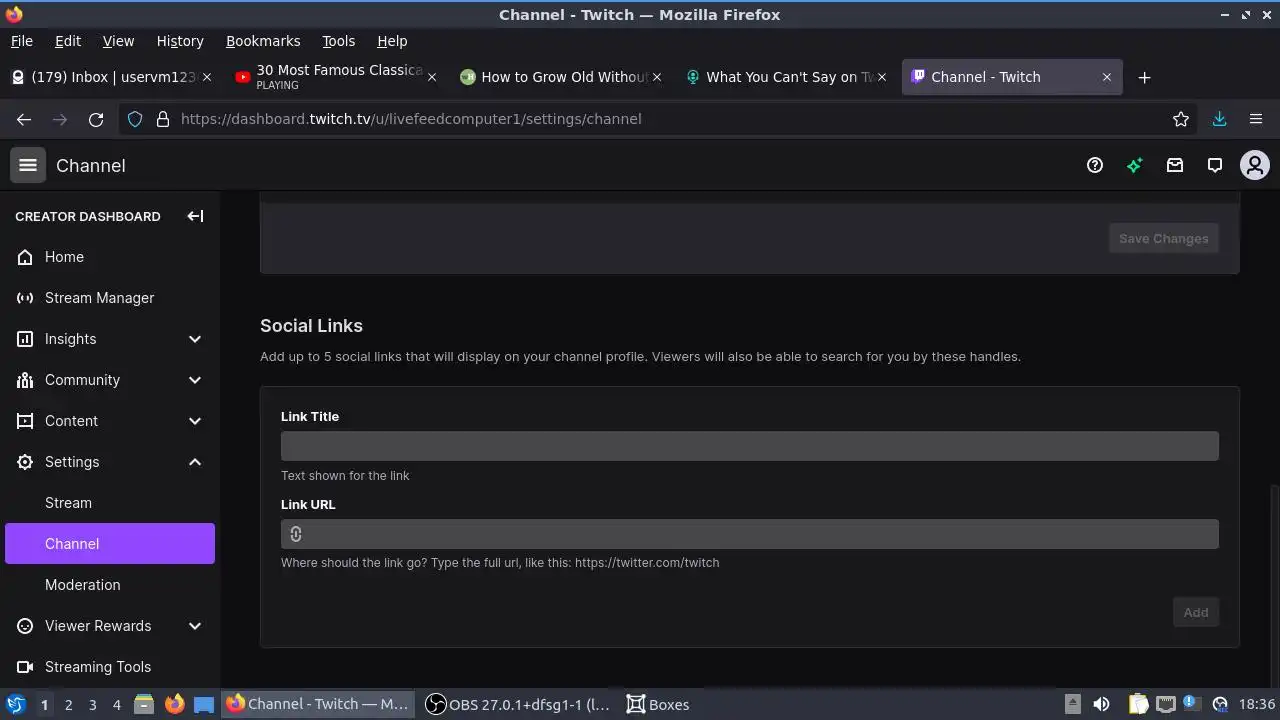Open the File menu

21,41
